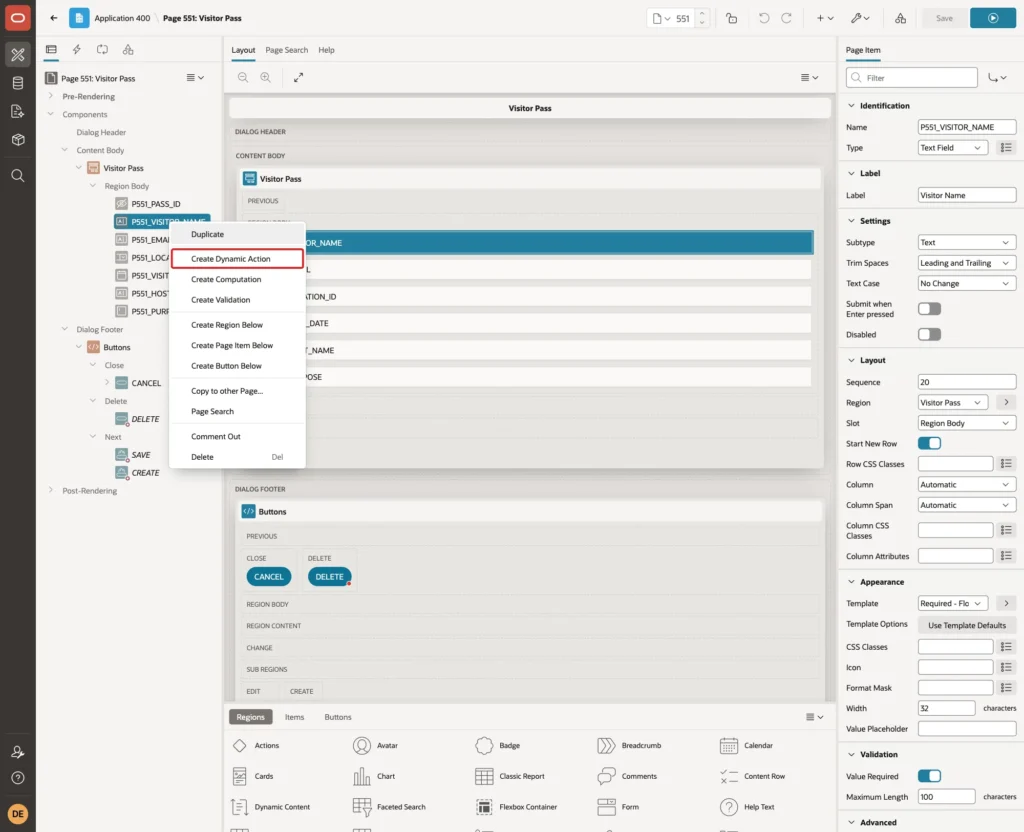Open the App Builder icon in sidebar
The image size is (1024, 832).
tap(18, 55)
